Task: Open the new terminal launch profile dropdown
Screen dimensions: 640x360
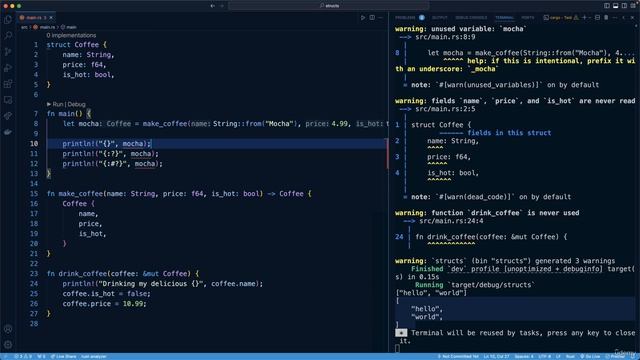Action: [590, 18]
